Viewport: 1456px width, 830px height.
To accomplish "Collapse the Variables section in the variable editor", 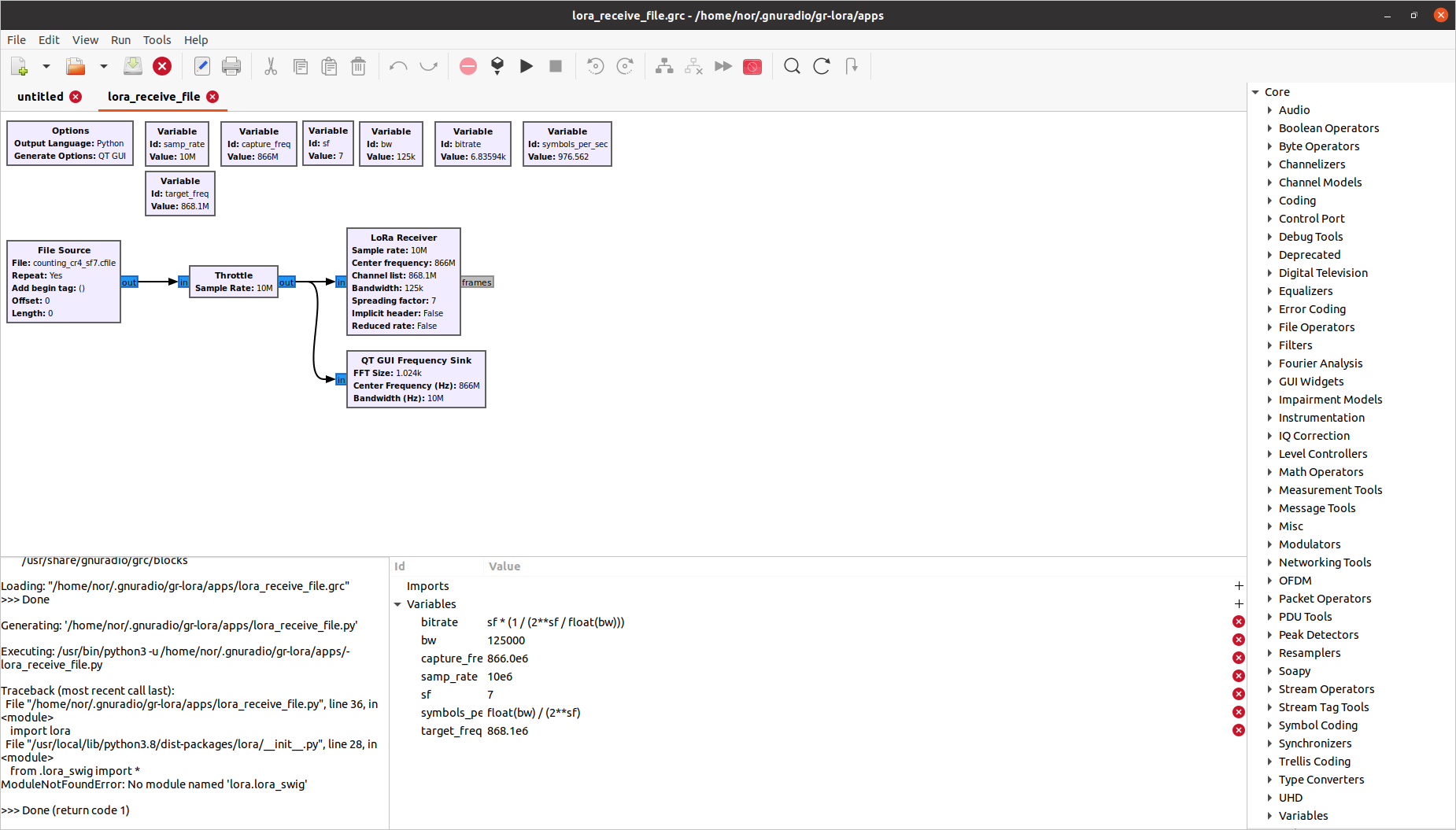I will pyautogui.click(x=398, y=603).
